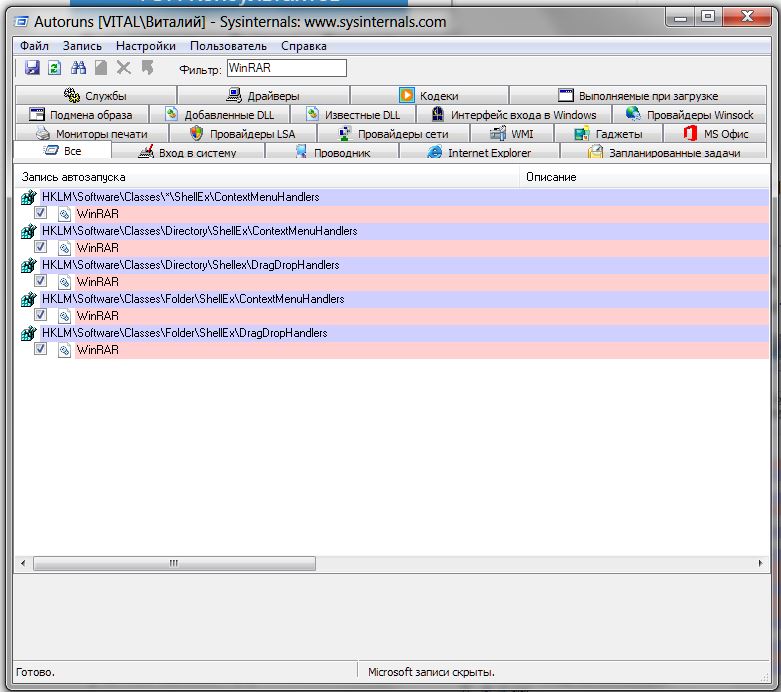
Task: Click the Properties page toolbar icon
Action: pos(101,68)
